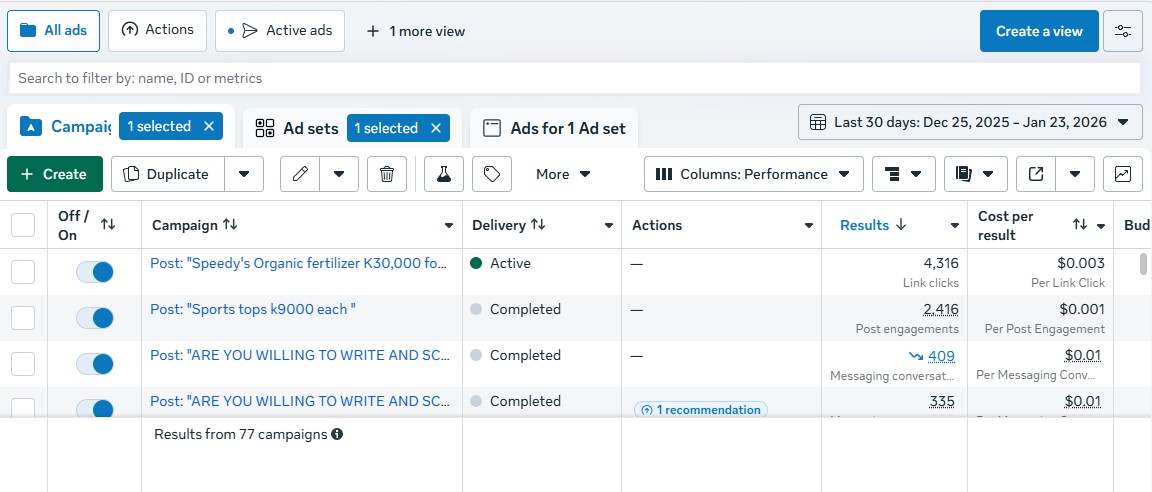Screen dimensions: 1152x492
Task: Expand the Last 30 days date range
Action: pos(969,122)
